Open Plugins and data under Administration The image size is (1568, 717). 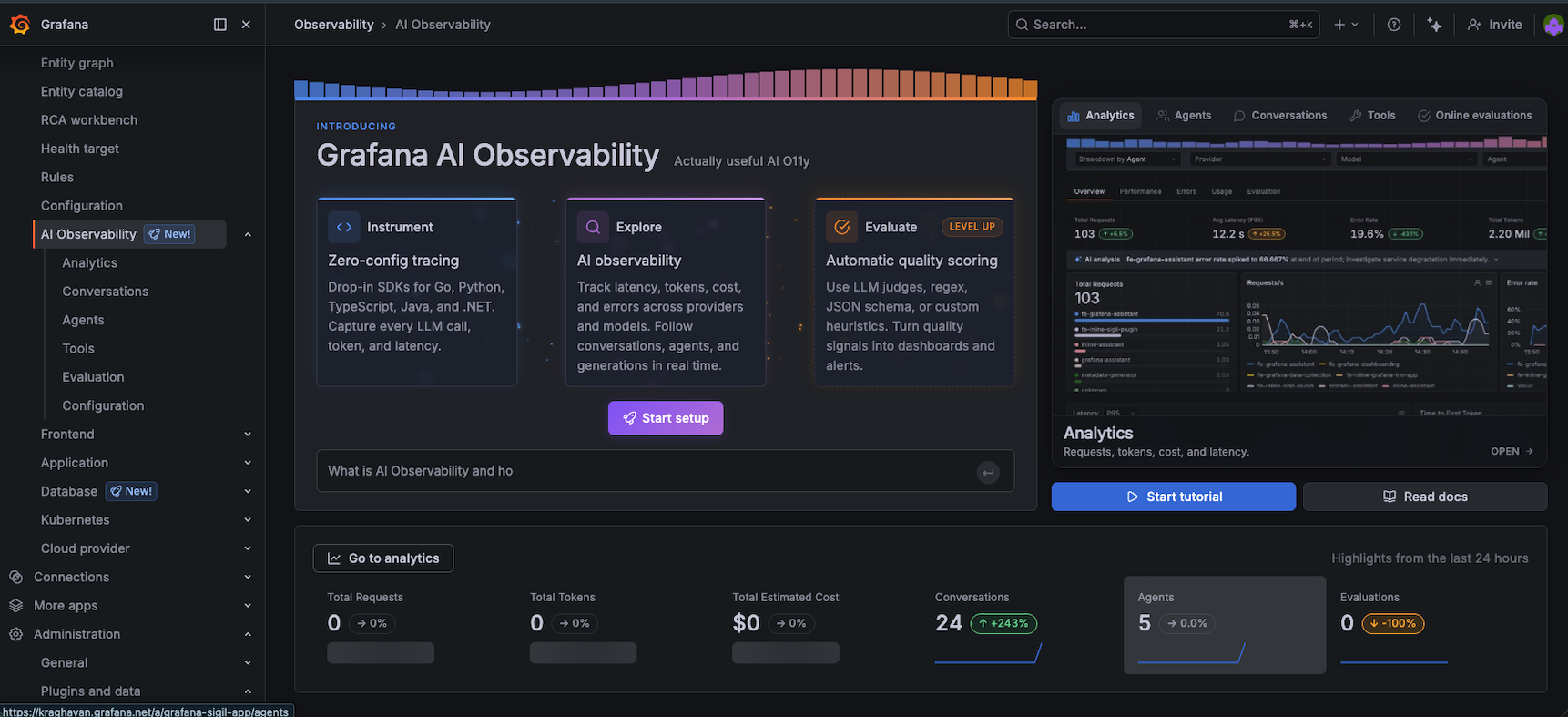click(x=91, y=691)
